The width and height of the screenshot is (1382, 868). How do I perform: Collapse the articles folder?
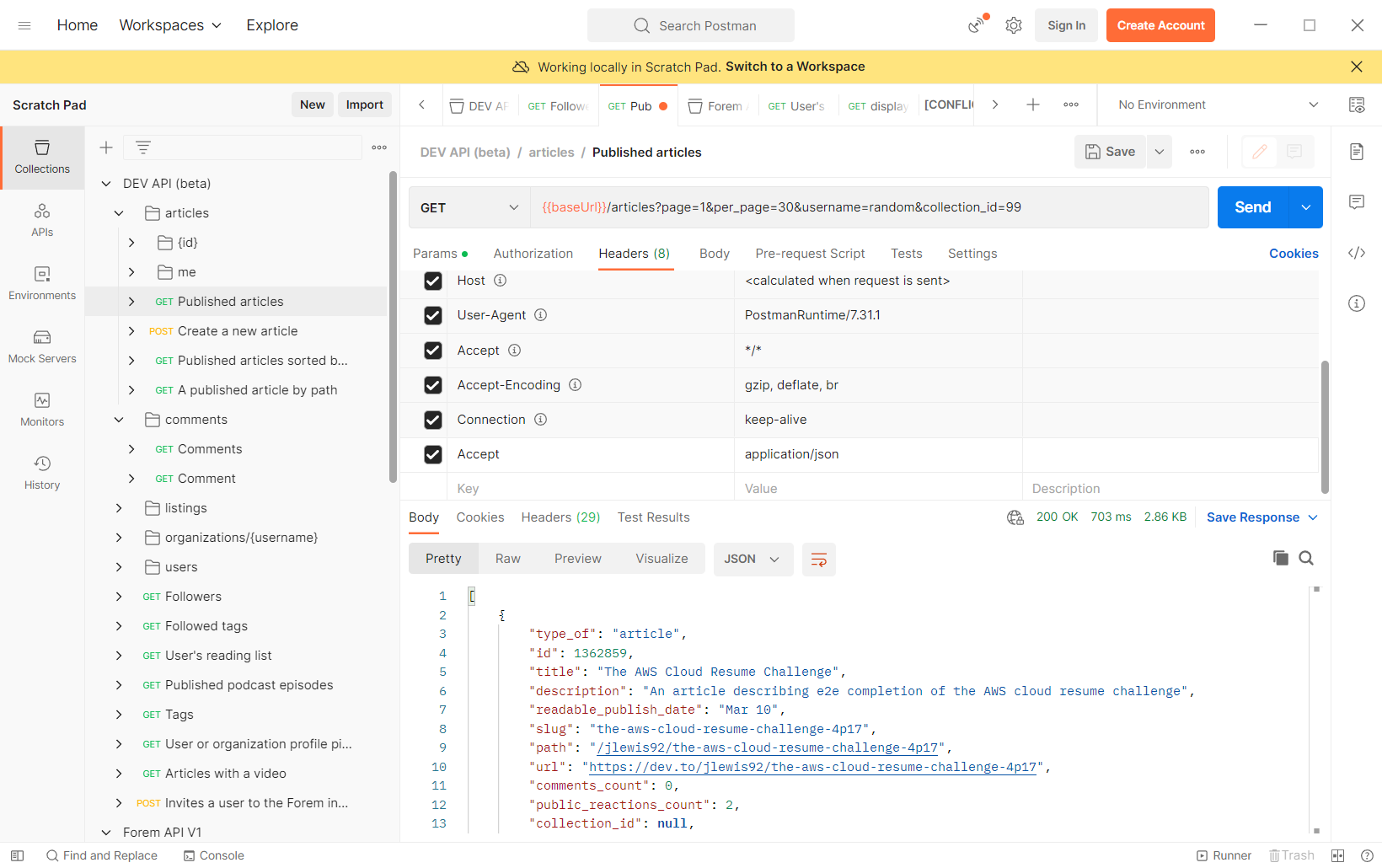(x=118, y=212)
